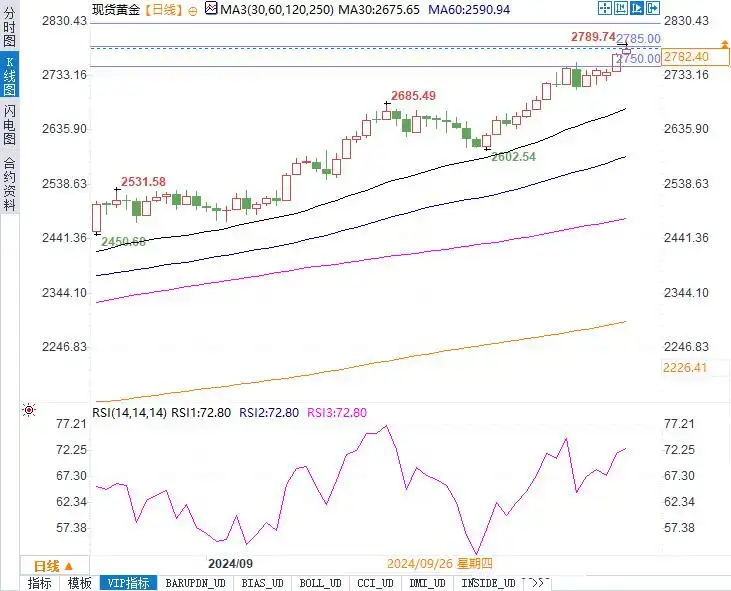The image size is (731, 591).
Task: Click the second chart layout icon at top right
Action: [621, 8]
